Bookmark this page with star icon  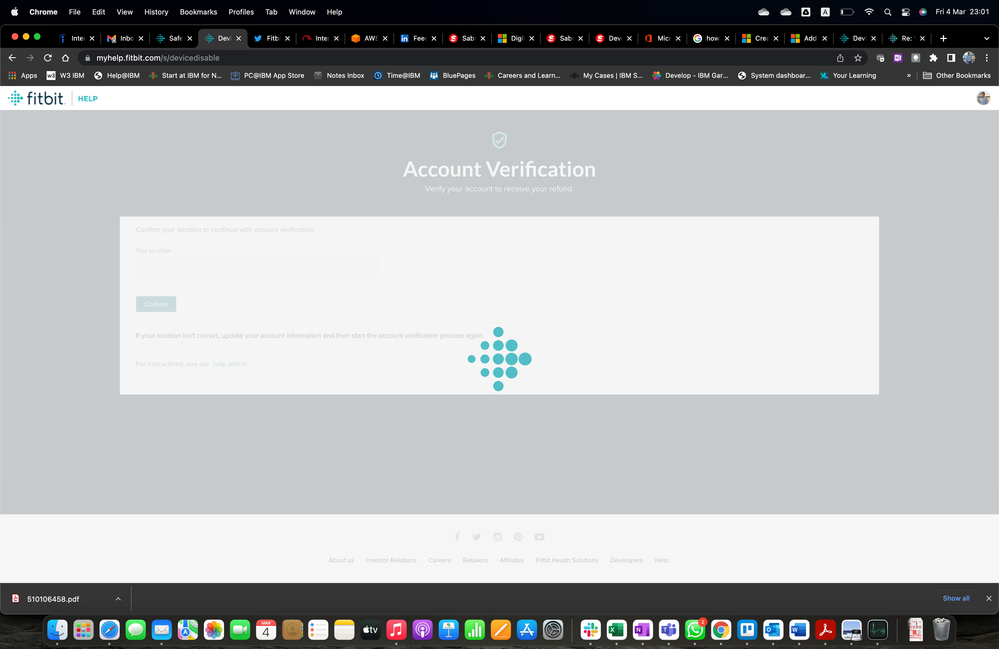pos(858,58)
